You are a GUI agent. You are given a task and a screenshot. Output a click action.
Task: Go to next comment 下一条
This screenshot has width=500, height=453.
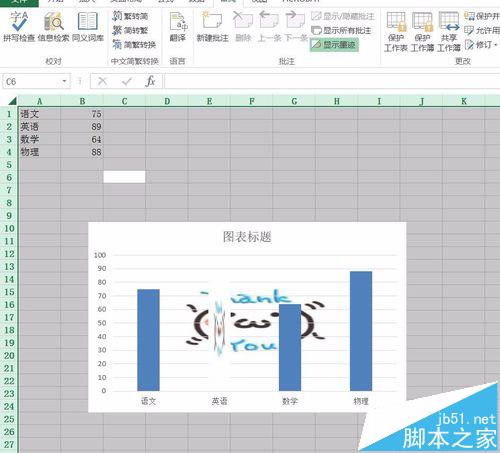(x=295, y=27)
